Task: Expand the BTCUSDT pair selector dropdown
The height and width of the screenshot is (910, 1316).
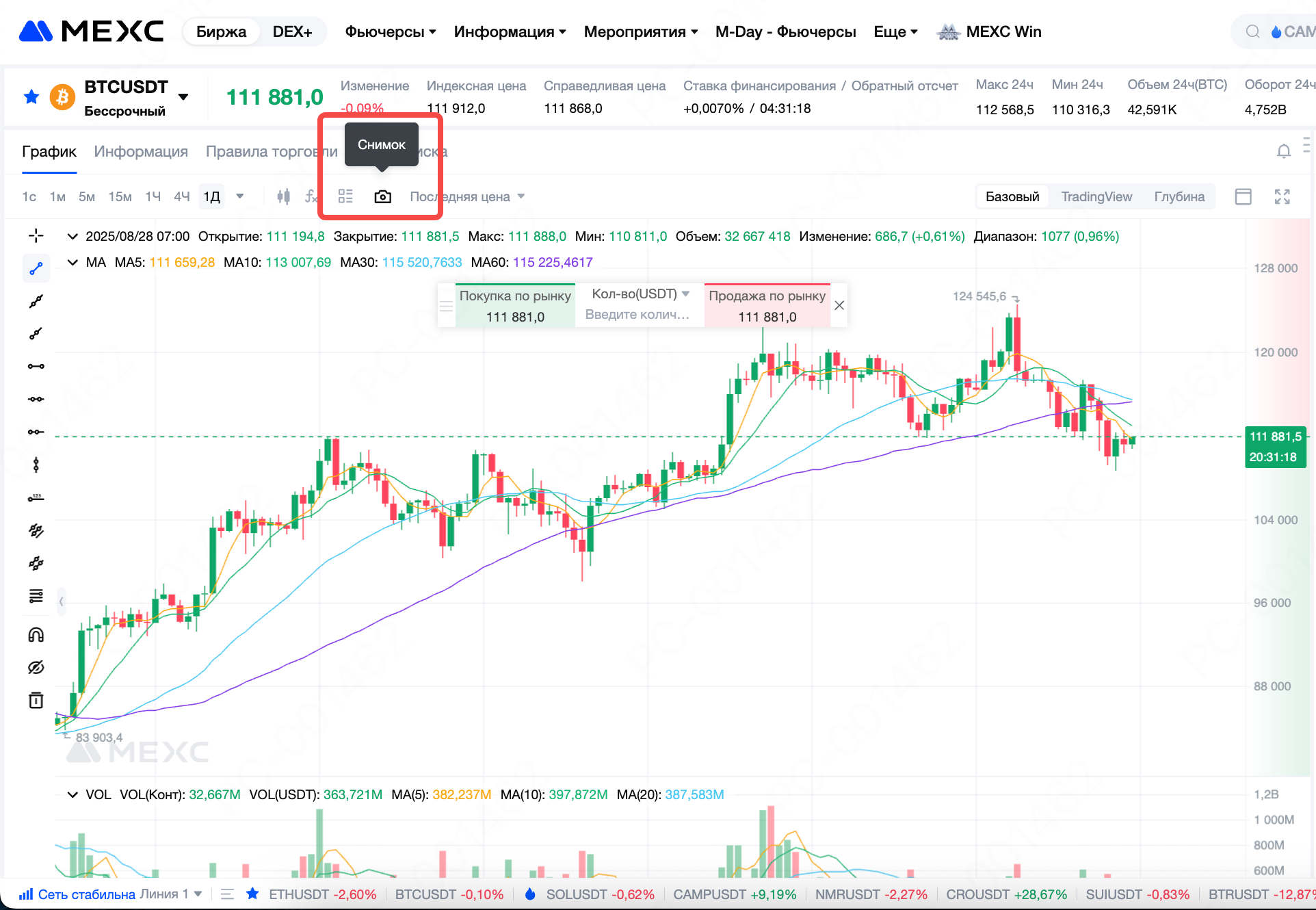Action: 183,96
